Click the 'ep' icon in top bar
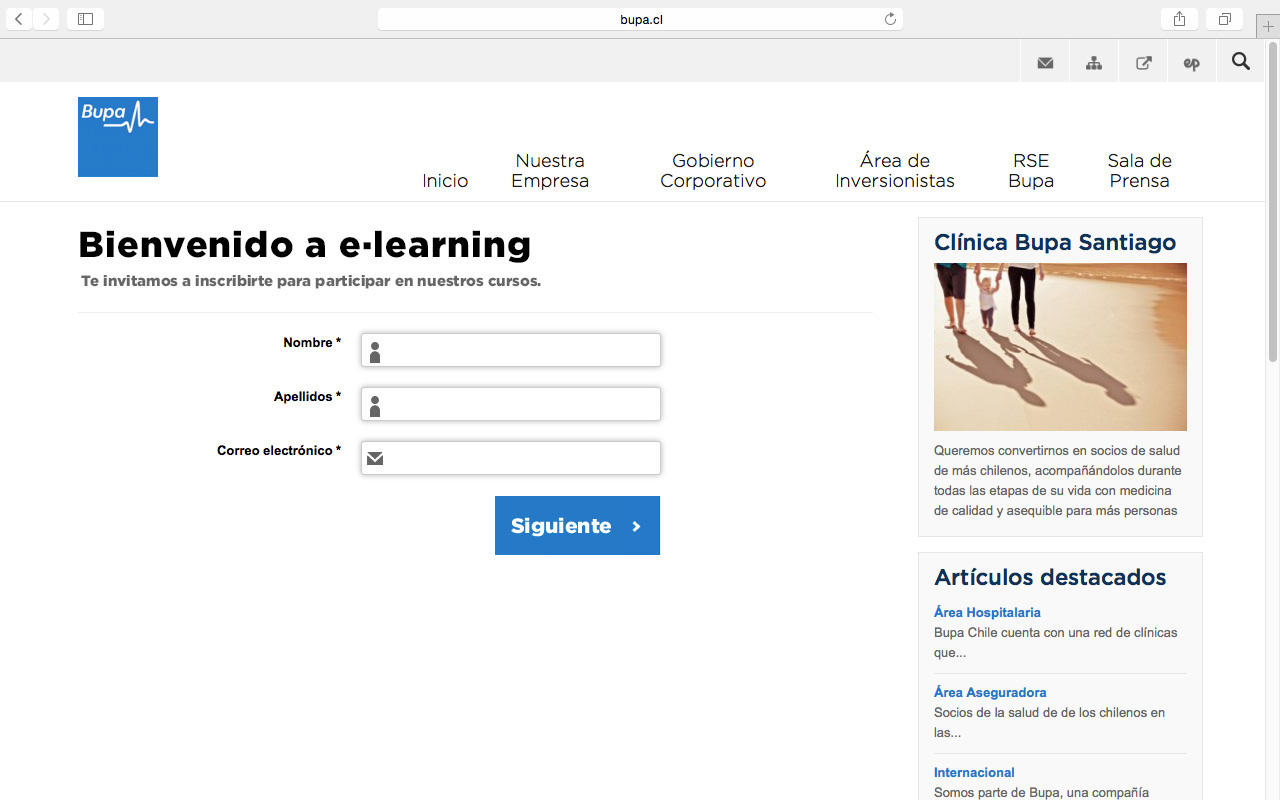1280x800 pixels. click(x=1192, y=63)
